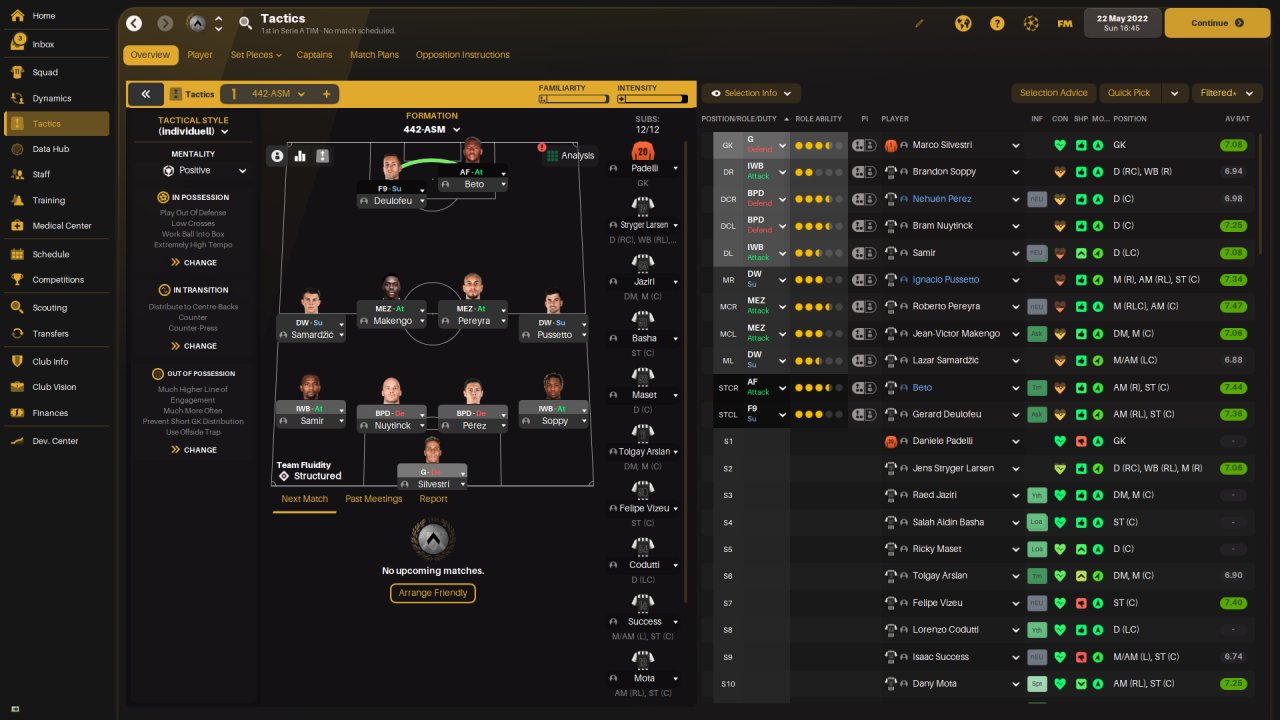Open the 442-ASM formation dropdown
Screen dimensions: 1280x720
coord(432,129)
